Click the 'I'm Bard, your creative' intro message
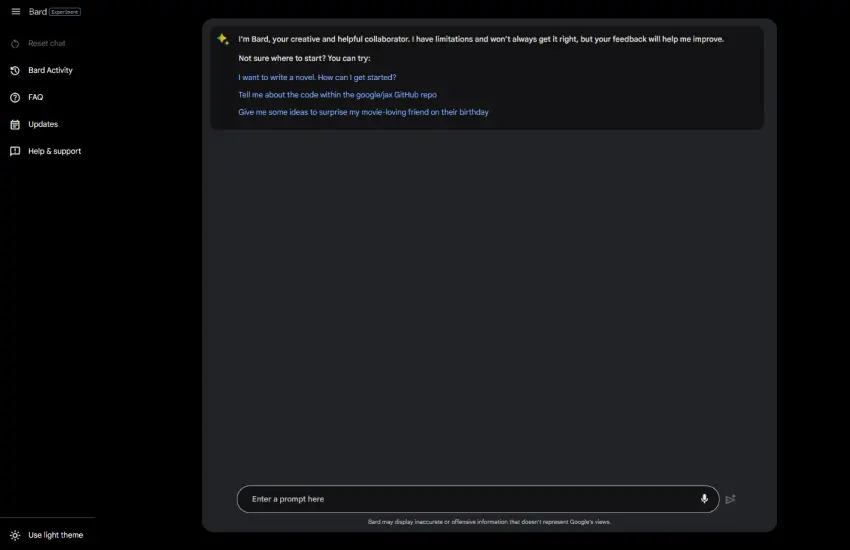Viewport: 850px width, 550px height. point(481,39)
